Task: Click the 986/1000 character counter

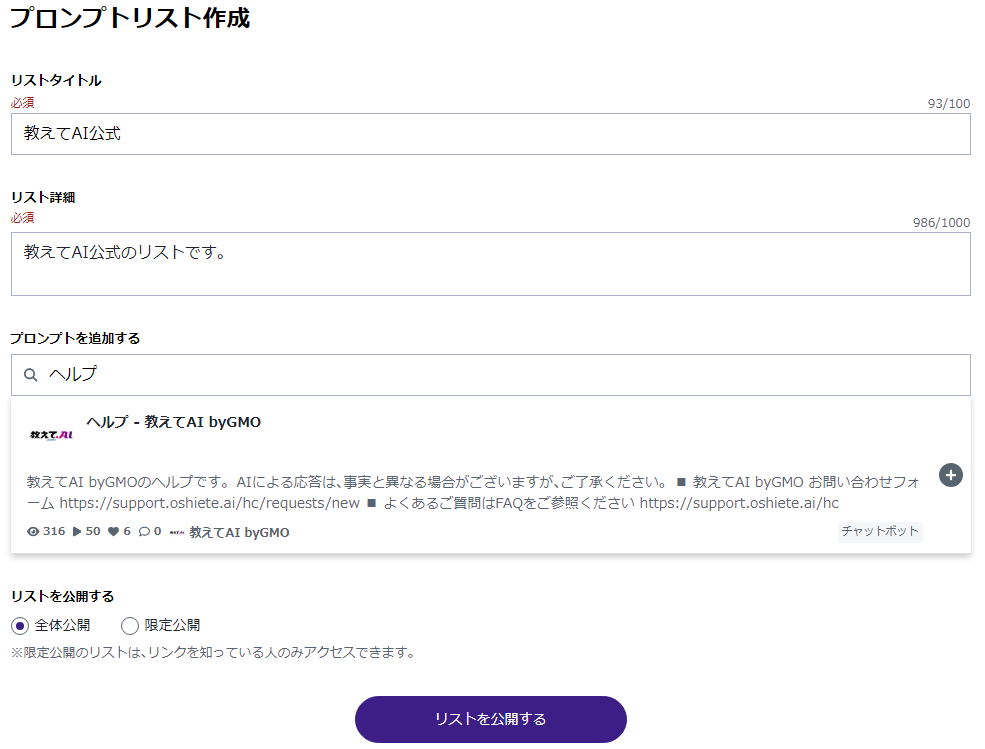Action: click(x=941, y=222)
